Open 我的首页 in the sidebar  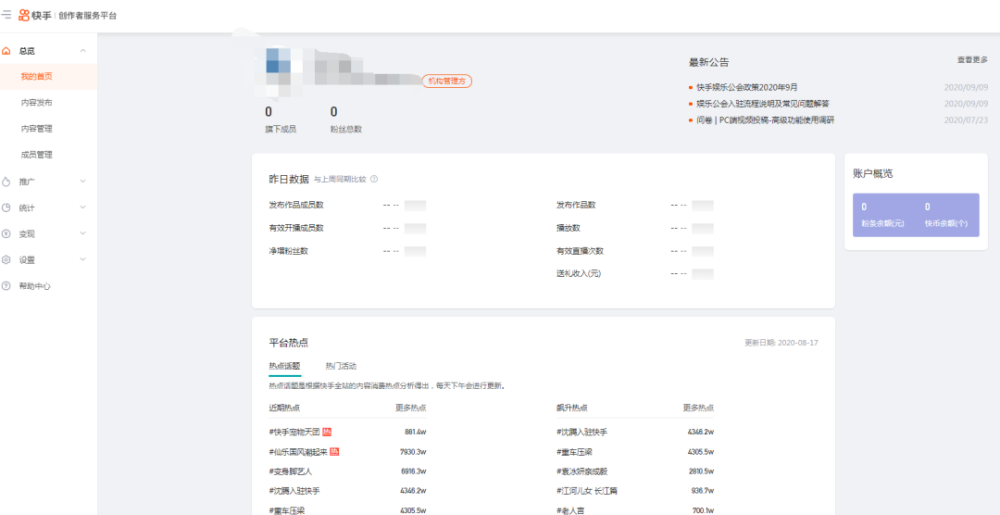pos(48,76)
